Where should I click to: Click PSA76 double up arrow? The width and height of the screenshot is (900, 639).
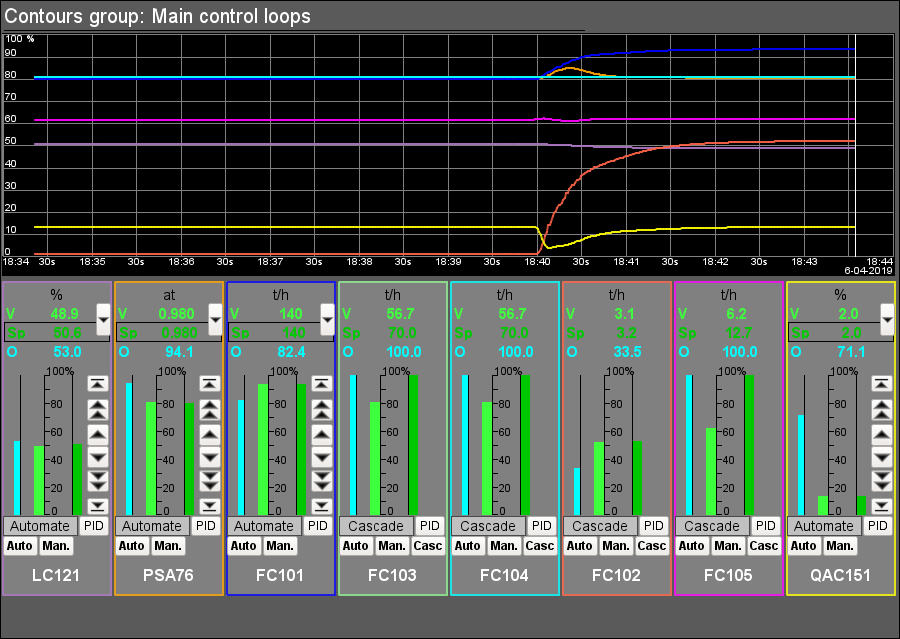coord(210,410)
